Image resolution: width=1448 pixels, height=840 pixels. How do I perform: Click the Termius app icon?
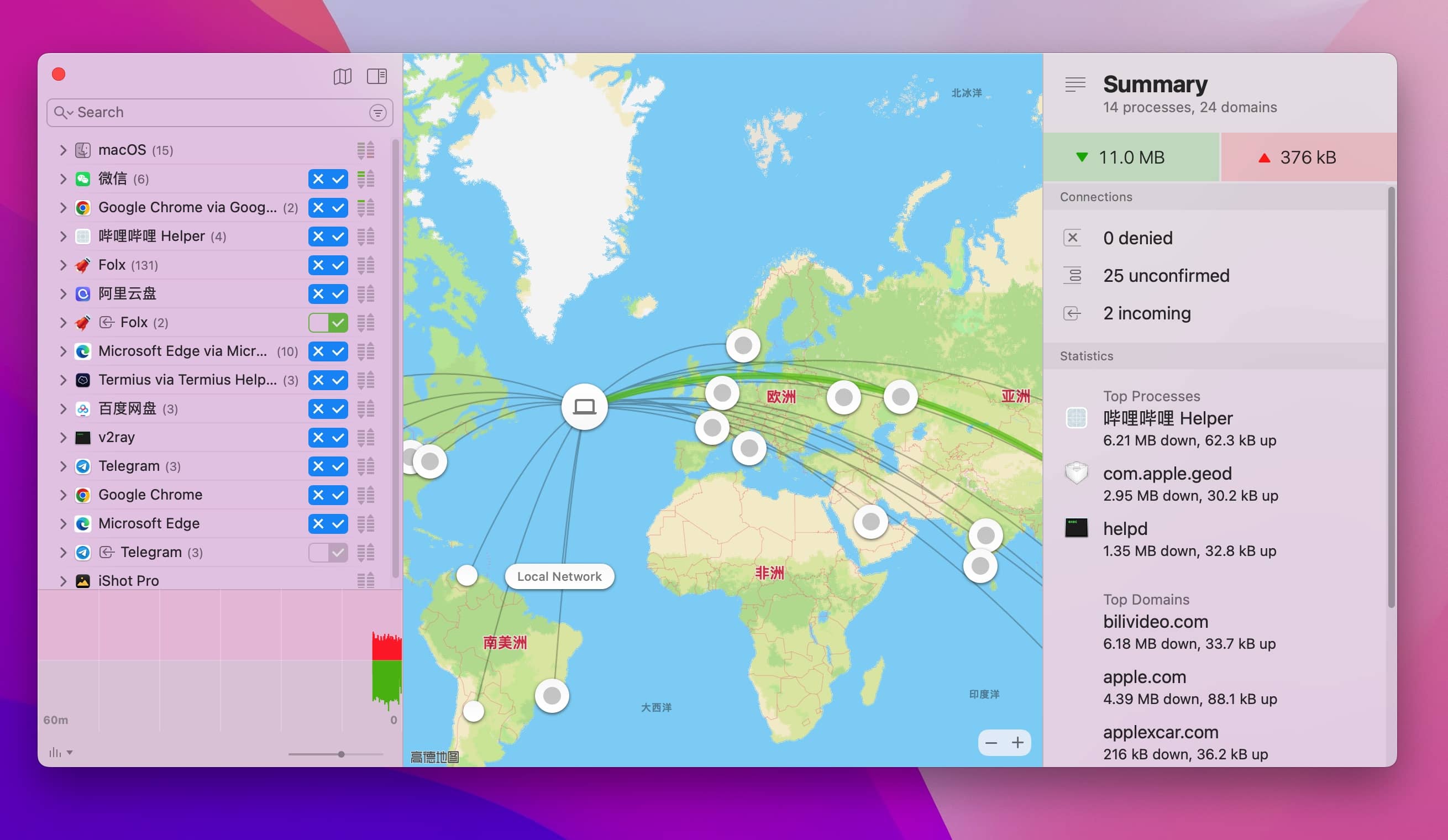tap(83, 380)
